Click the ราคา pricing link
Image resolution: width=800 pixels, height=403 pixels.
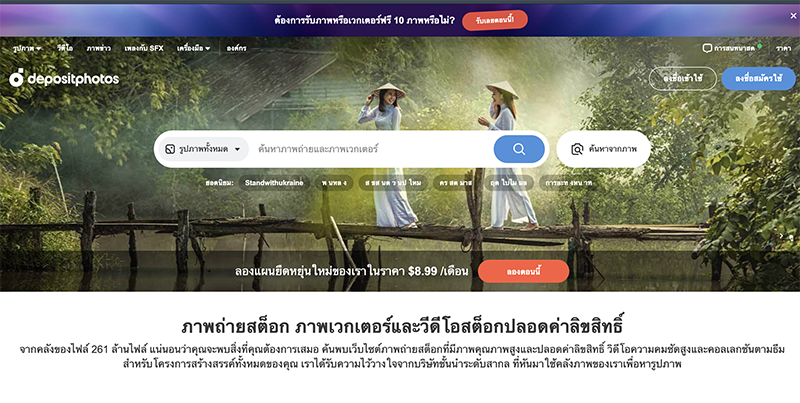coord(783,48)
